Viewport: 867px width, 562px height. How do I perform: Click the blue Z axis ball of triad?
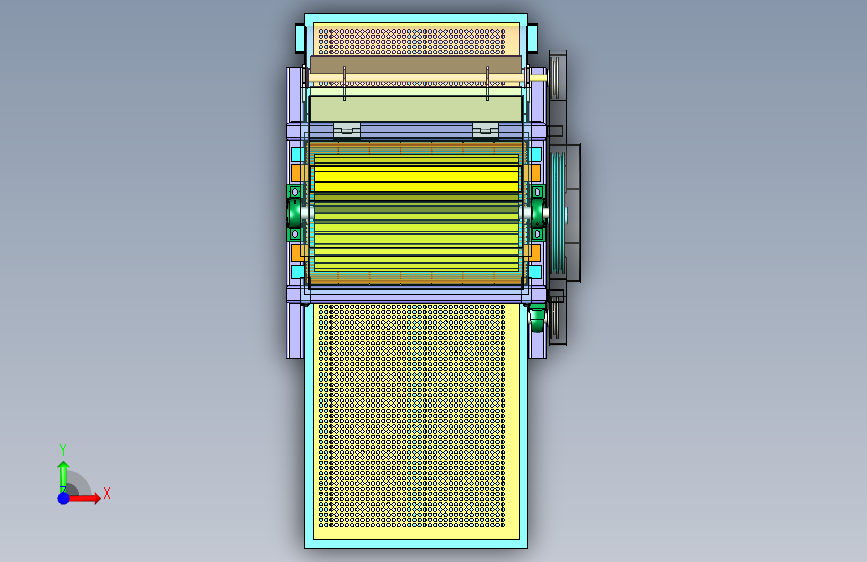click(64, 498)
